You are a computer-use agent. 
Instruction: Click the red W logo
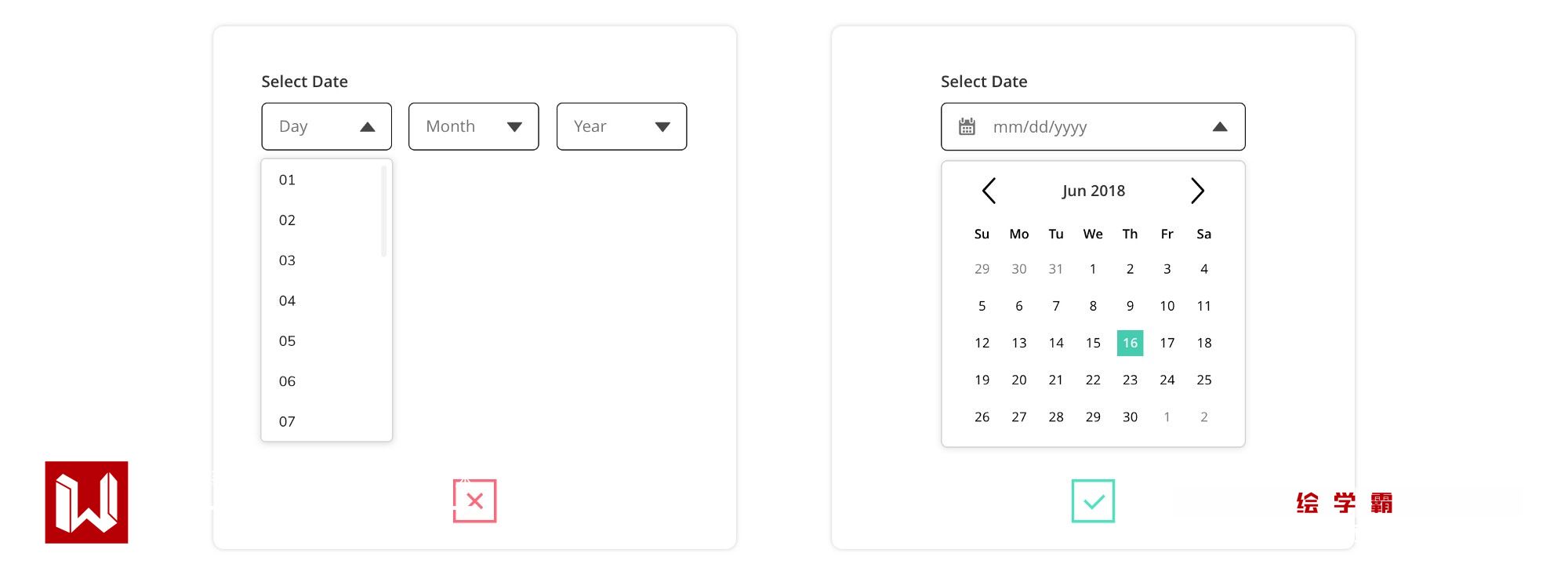tap(86, 502)
